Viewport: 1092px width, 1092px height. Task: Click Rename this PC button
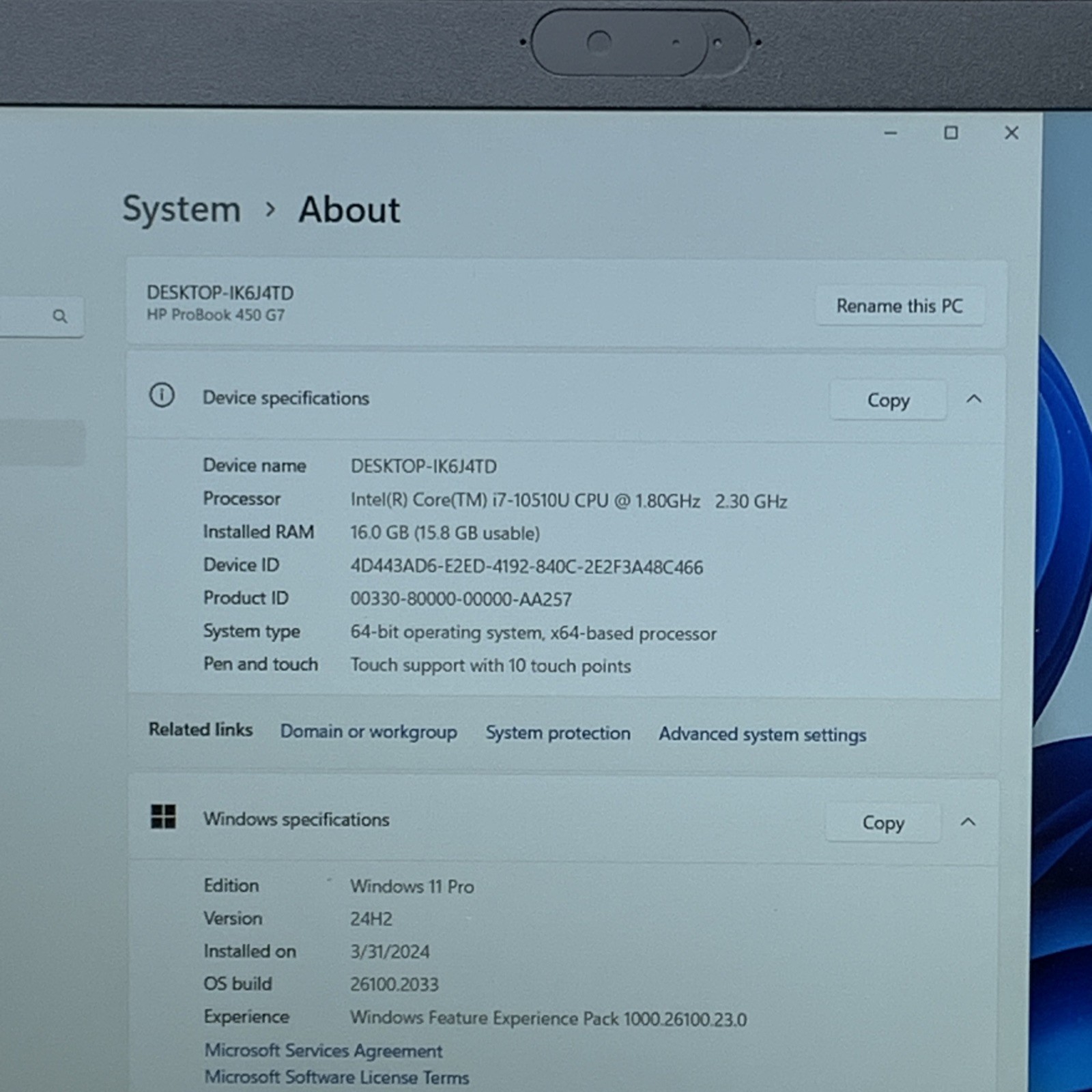[900, 306]
